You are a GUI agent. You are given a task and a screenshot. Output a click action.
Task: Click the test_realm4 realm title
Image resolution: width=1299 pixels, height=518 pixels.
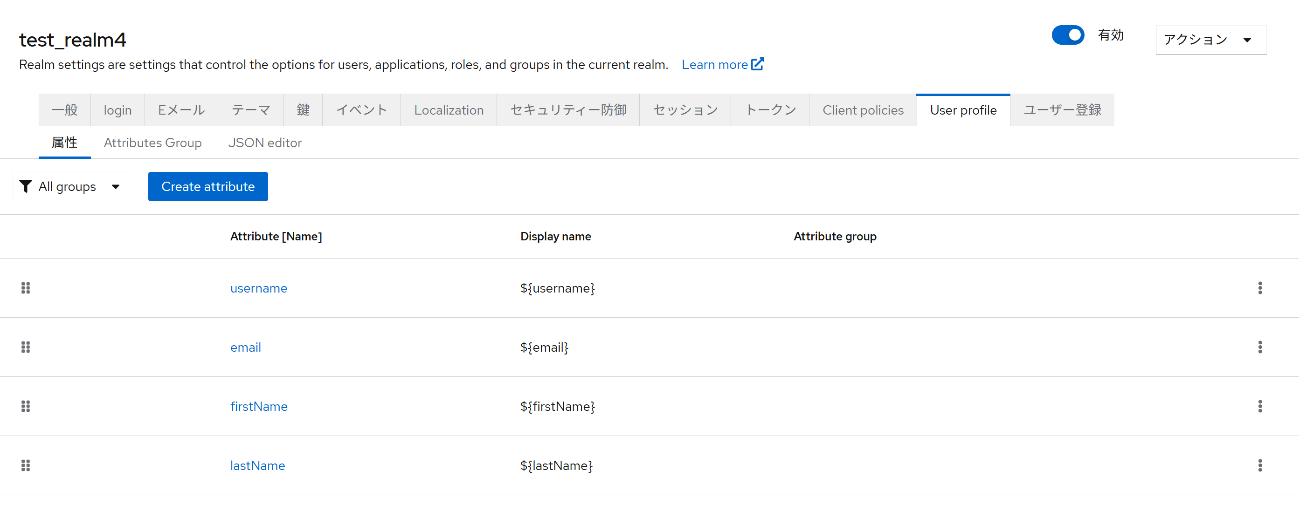pyautogui.click(x=73, y=40)
